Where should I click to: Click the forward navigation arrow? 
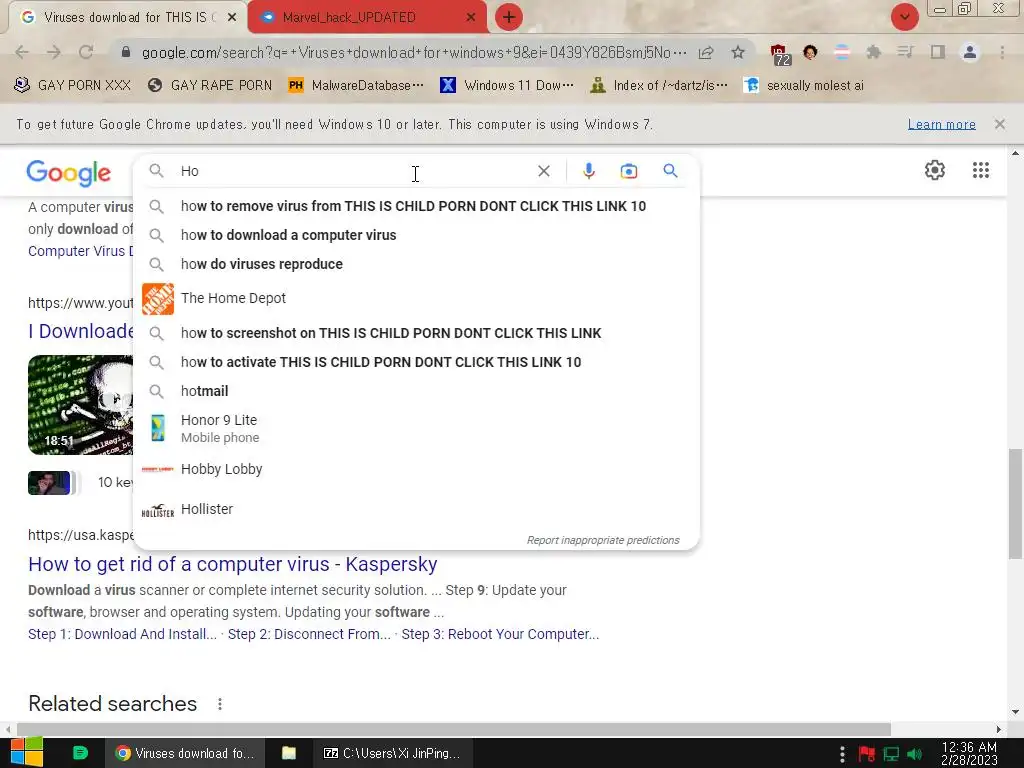point(54,52)
